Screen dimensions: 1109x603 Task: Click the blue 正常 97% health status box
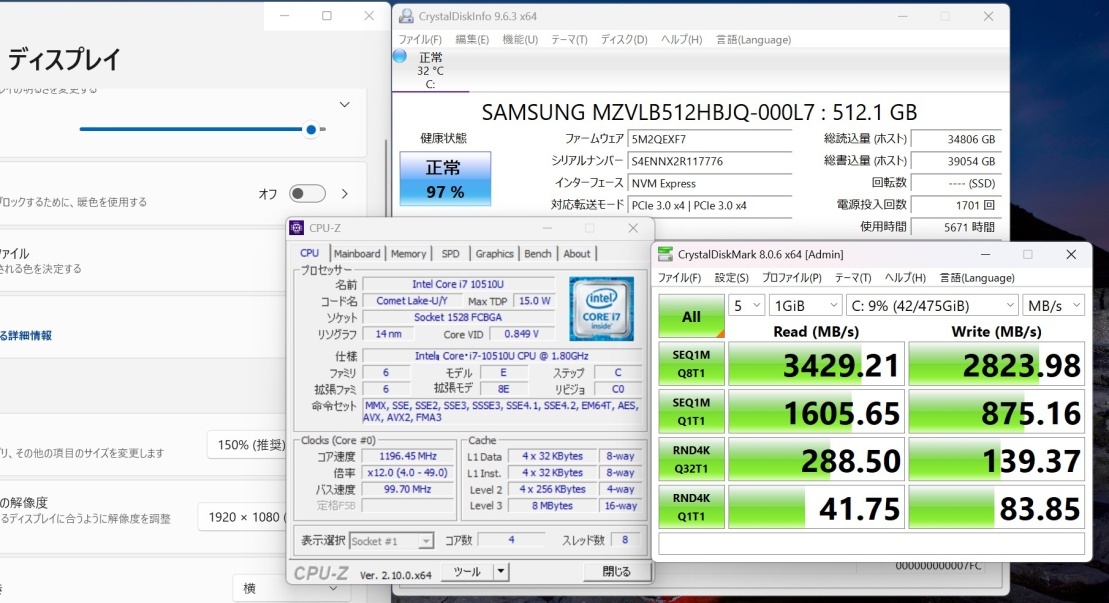[445, 179]
